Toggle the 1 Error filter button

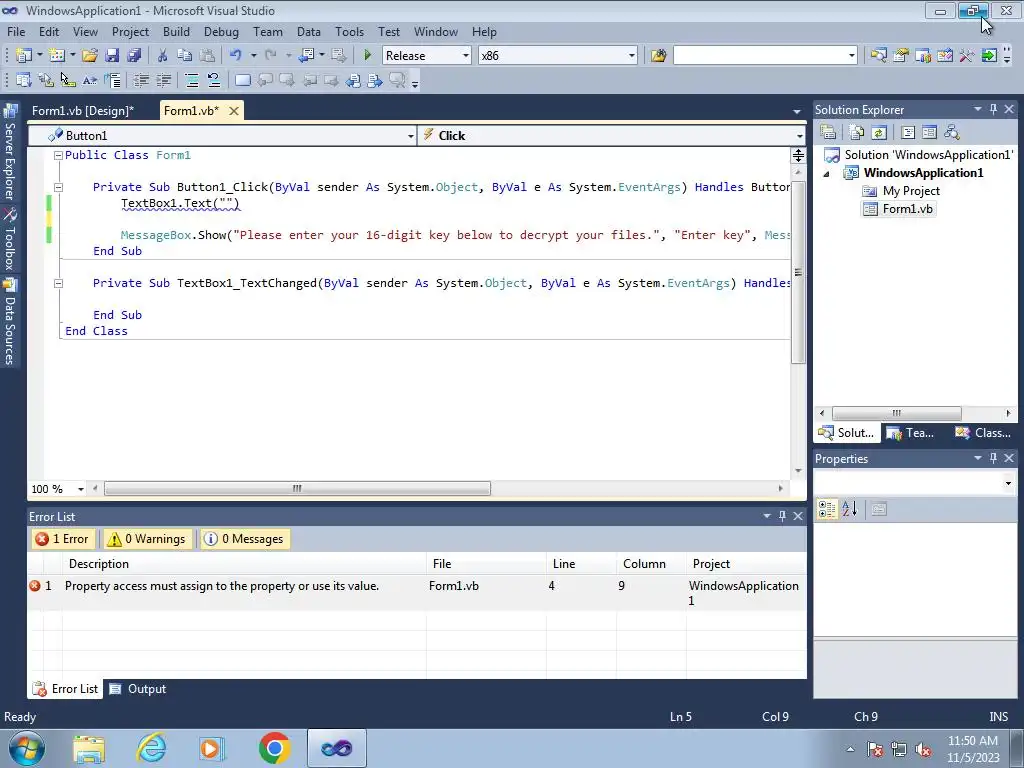63,539
